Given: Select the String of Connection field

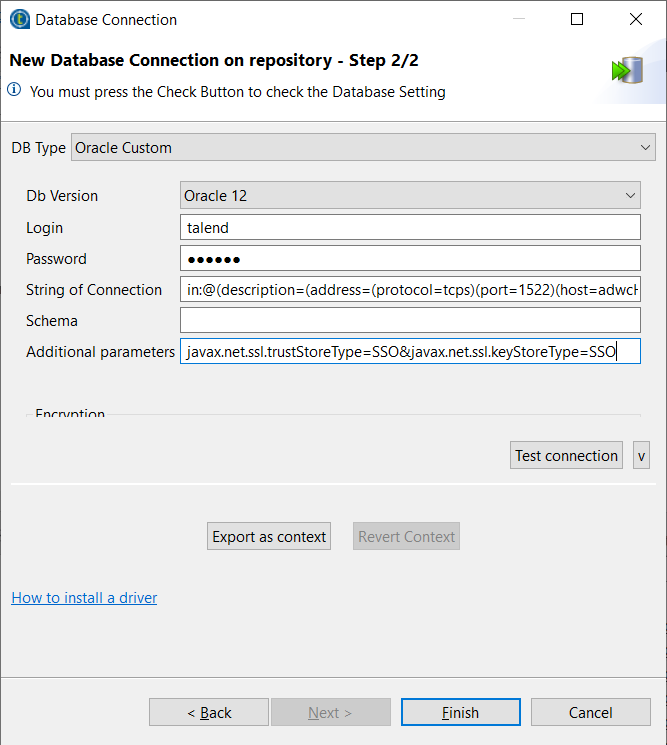Looking at the screenshot, I should pyautogui.click(x=410, y=290).
